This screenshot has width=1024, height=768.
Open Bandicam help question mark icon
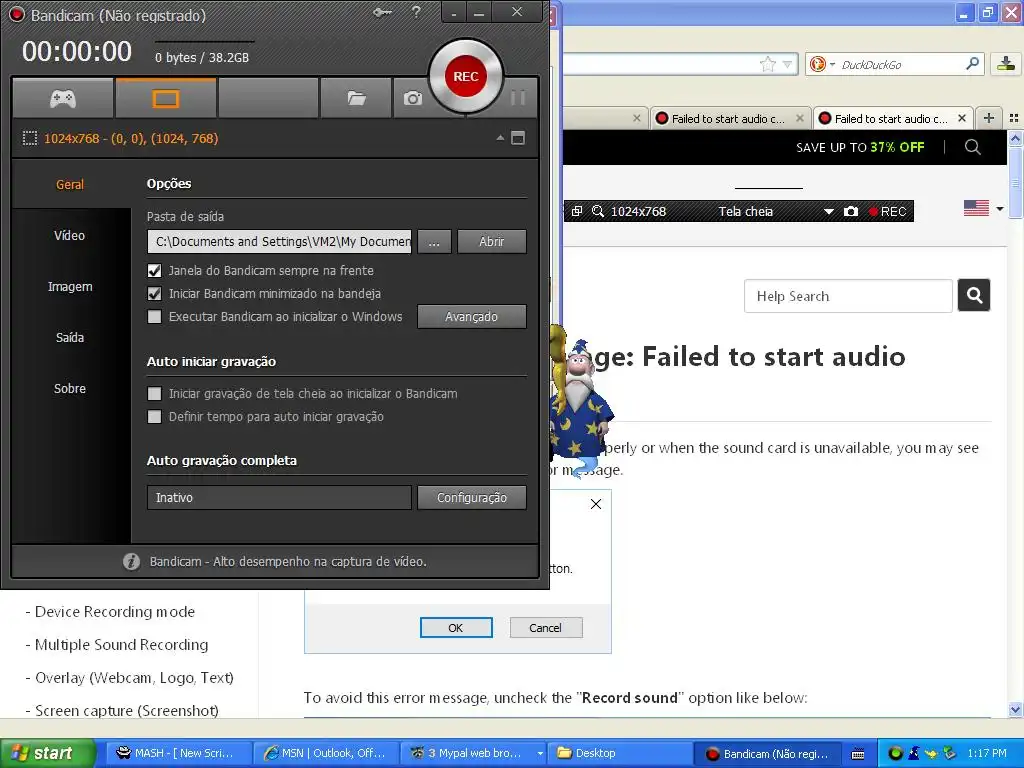pyautogui.click(x=416, y=12)
